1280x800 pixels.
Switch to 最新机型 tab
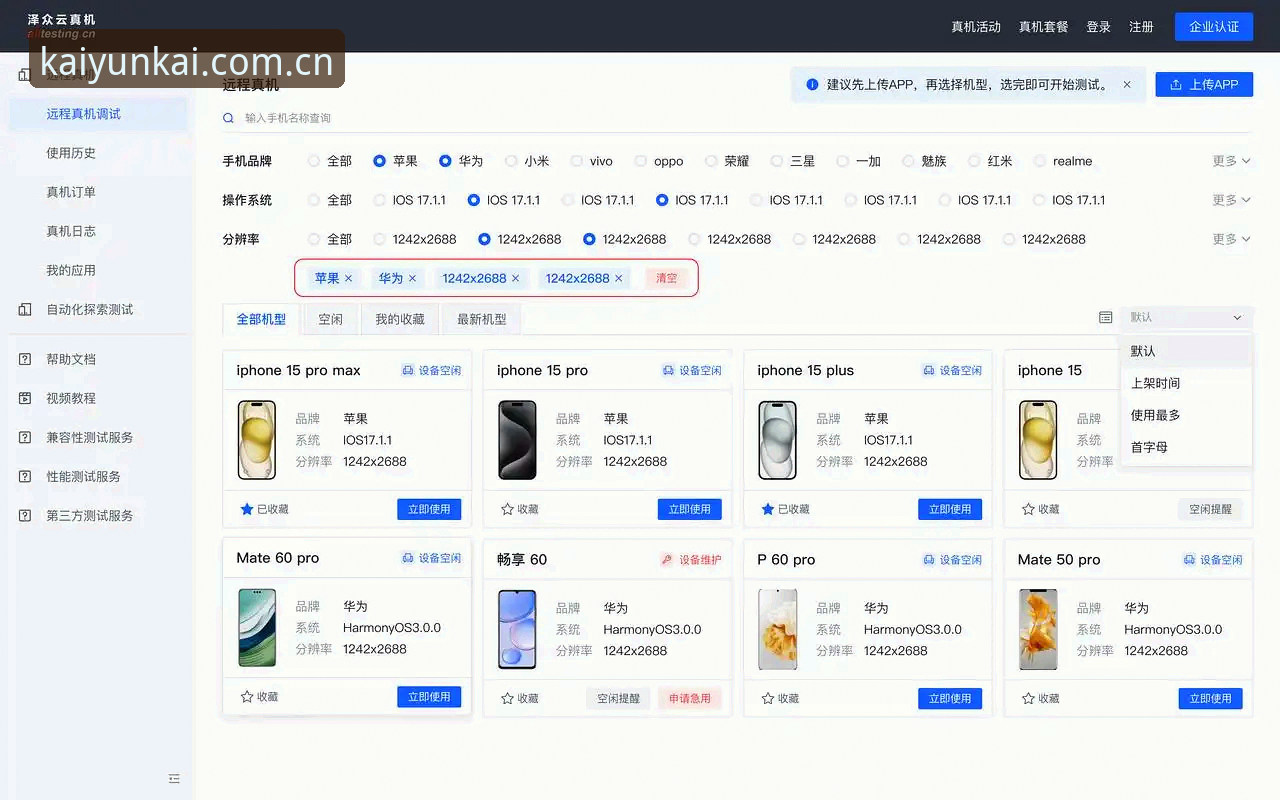482,319
